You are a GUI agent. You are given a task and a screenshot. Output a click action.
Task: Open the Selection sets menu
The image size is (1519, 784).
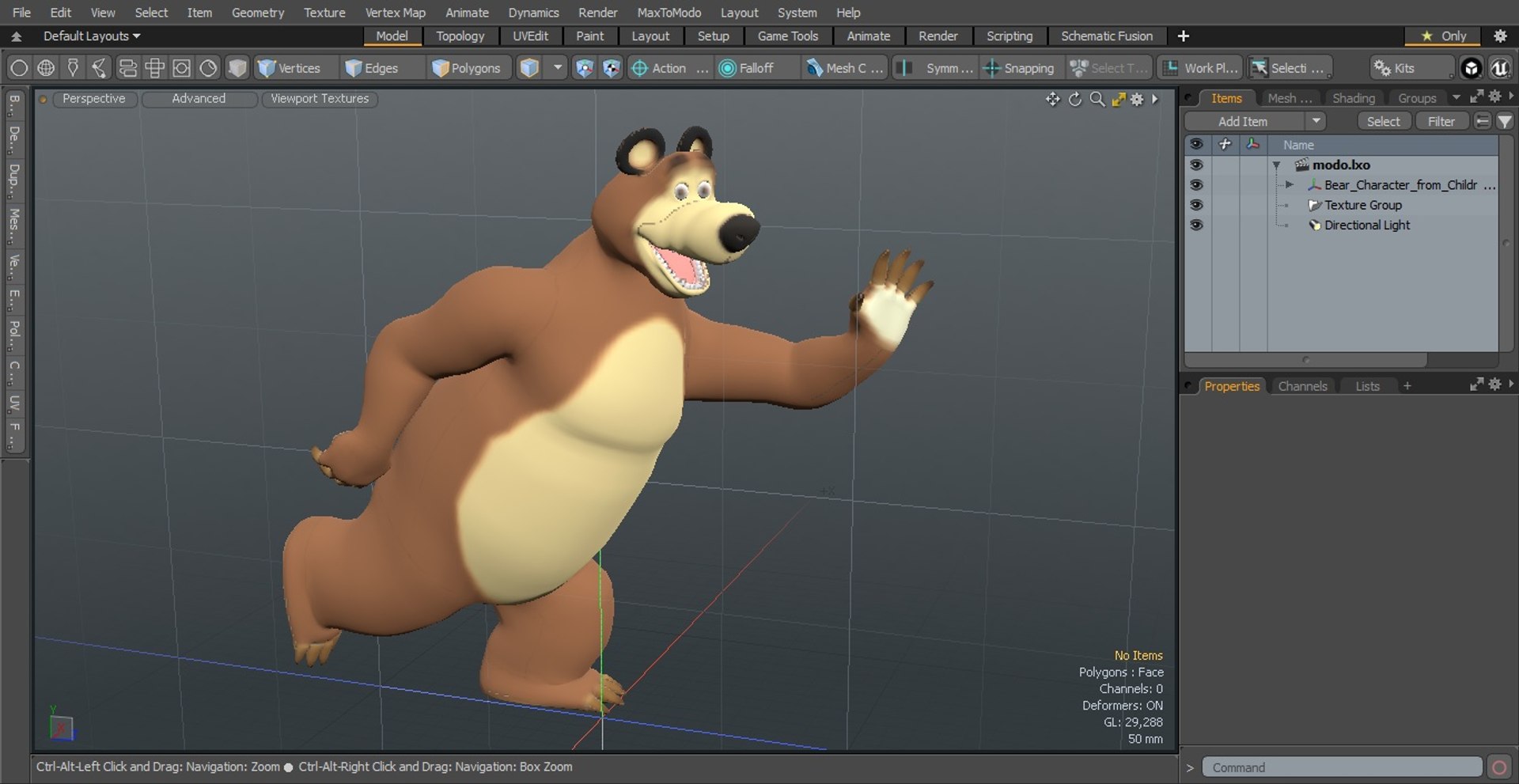pos(1290,68)
